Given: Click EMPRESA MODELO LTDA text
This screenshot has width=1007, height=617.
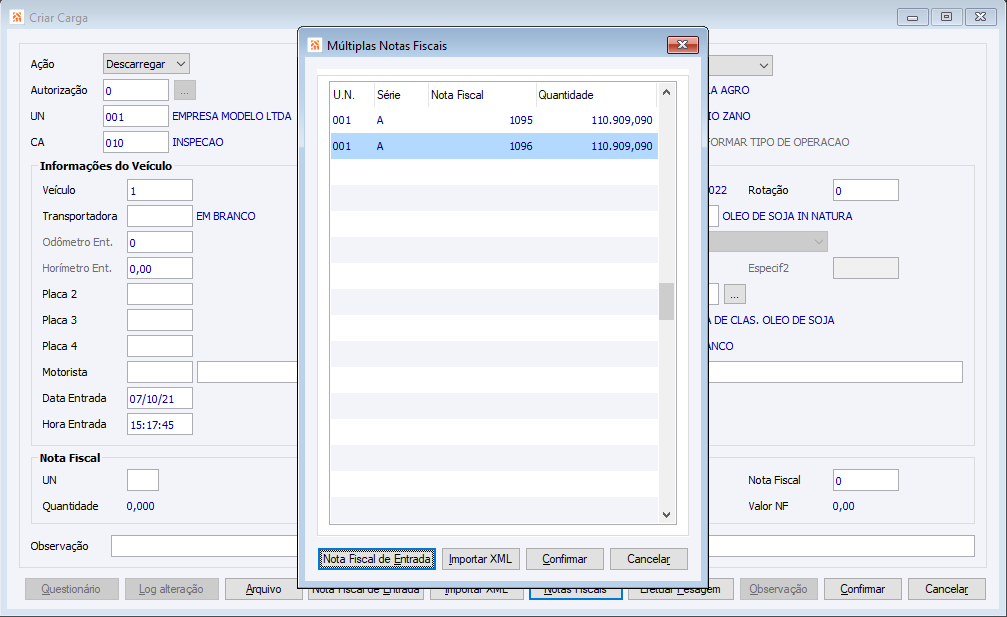Looking at the screenshot, I should point(232,116).
